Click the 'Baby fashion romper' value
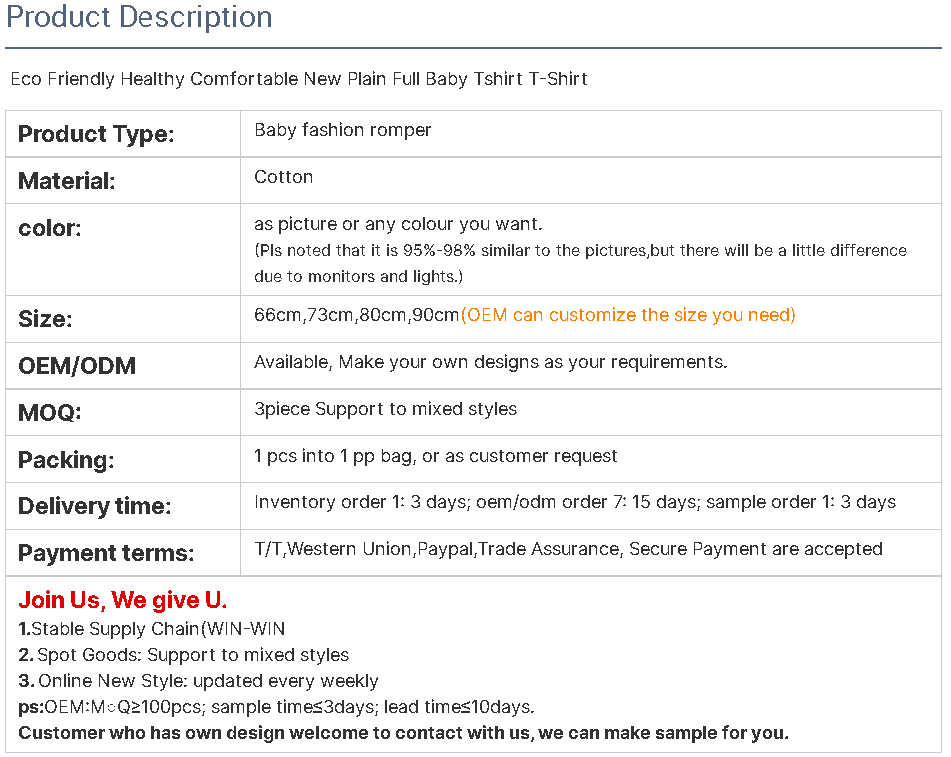Viewport: 951px width, 757px height. (343, 130)
